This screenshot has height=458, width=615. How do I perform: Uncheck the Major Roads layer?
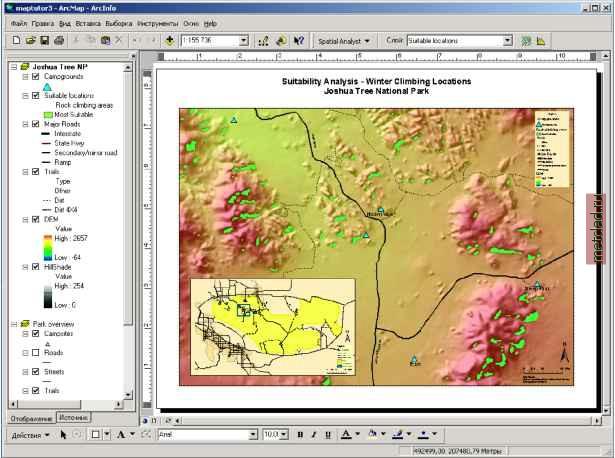click(36, 124)
